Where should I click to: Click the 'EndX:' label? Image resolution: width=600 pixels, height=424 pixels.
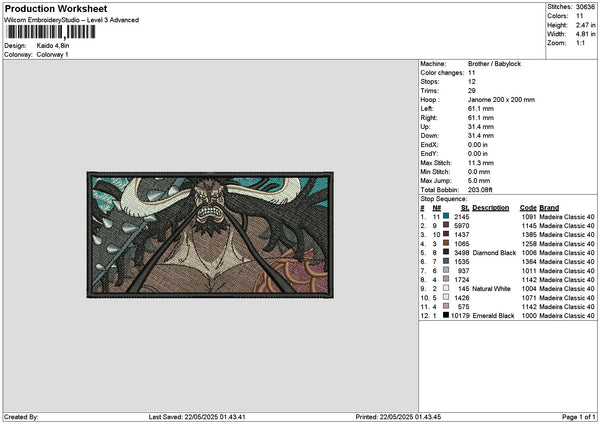(x=429, y=145)
